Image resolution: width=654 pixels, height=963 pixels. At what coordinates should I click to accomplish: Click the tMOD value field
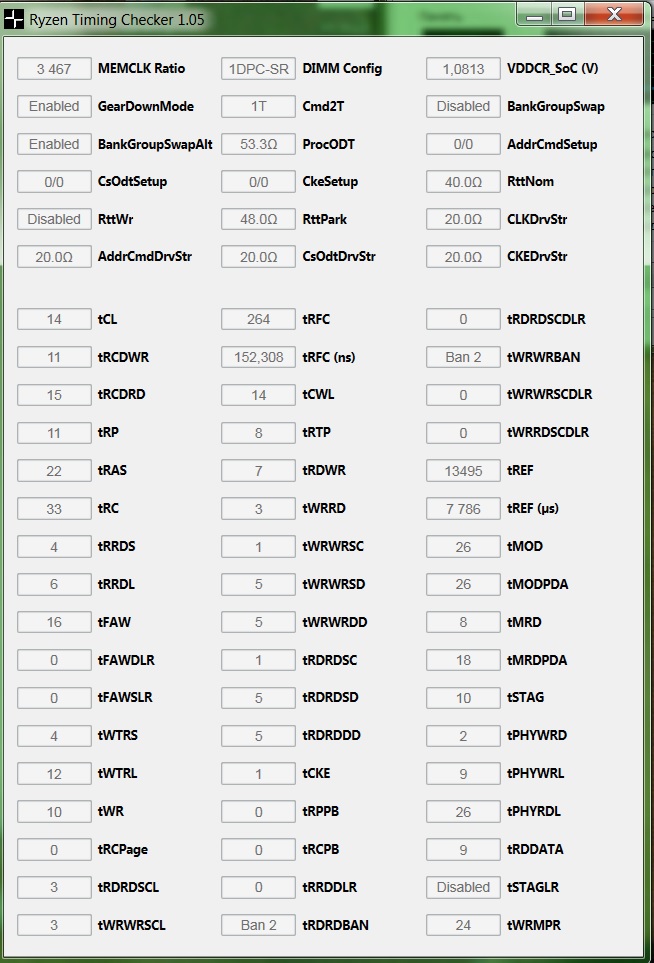pos(463,547)
